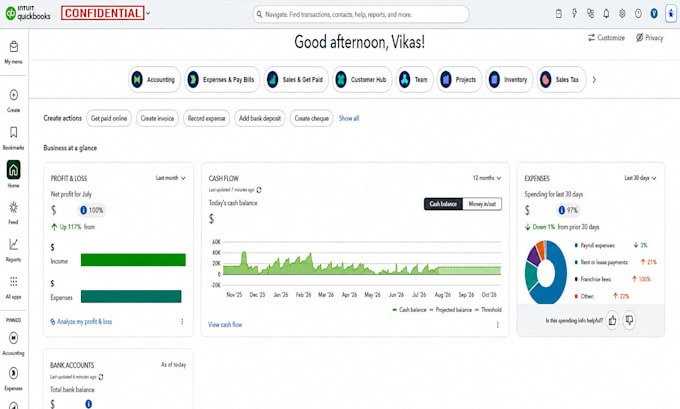
Task: Change Expenses Last 30 days period
Action: coord(640,178)
